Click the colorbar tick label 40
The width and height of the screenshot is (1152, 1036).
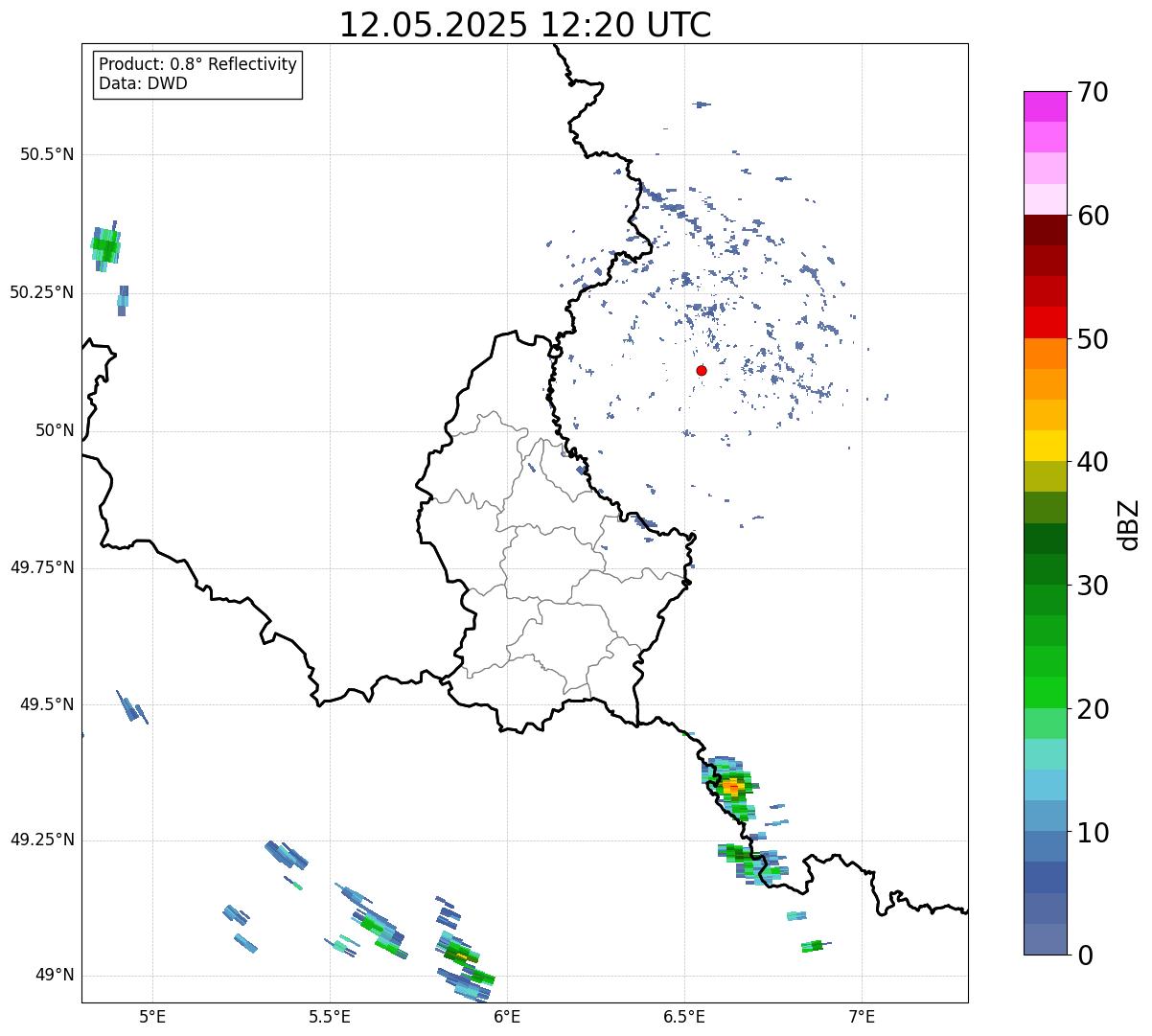1093,462
